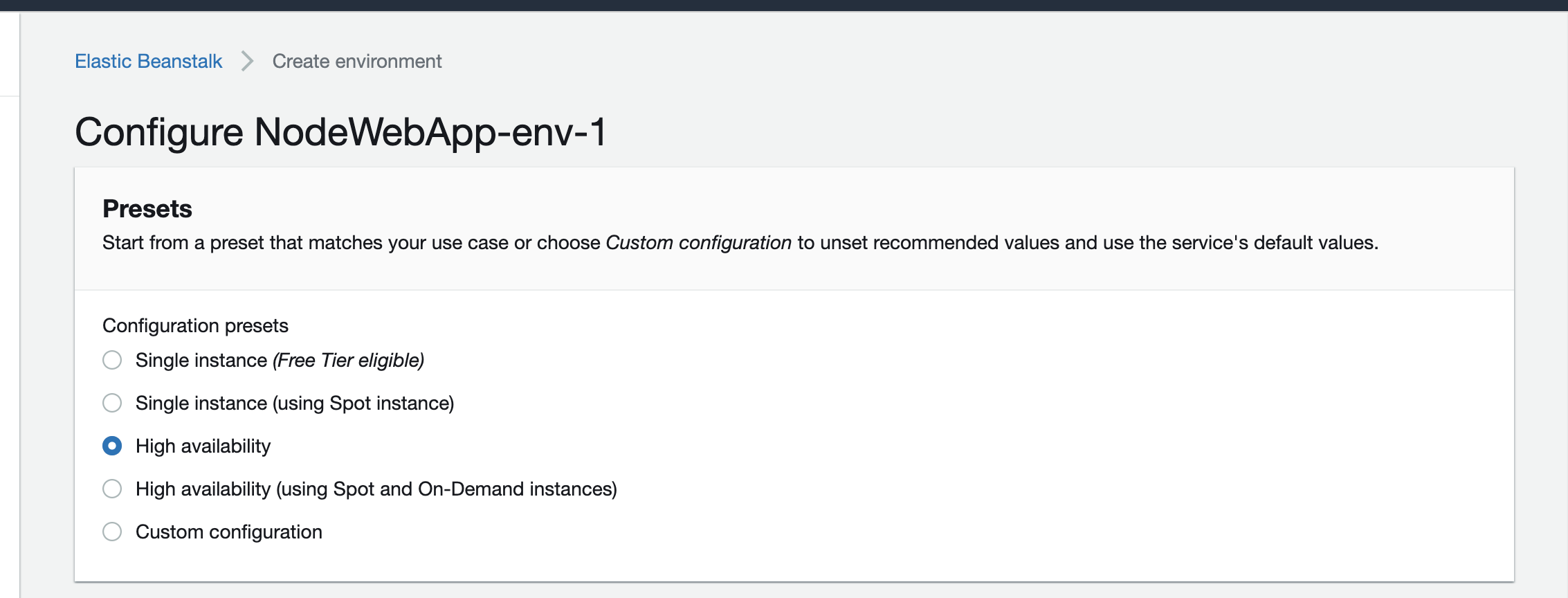Click the dark top navigation bar
Screen dimensions: 1568x598
(783, 5)
